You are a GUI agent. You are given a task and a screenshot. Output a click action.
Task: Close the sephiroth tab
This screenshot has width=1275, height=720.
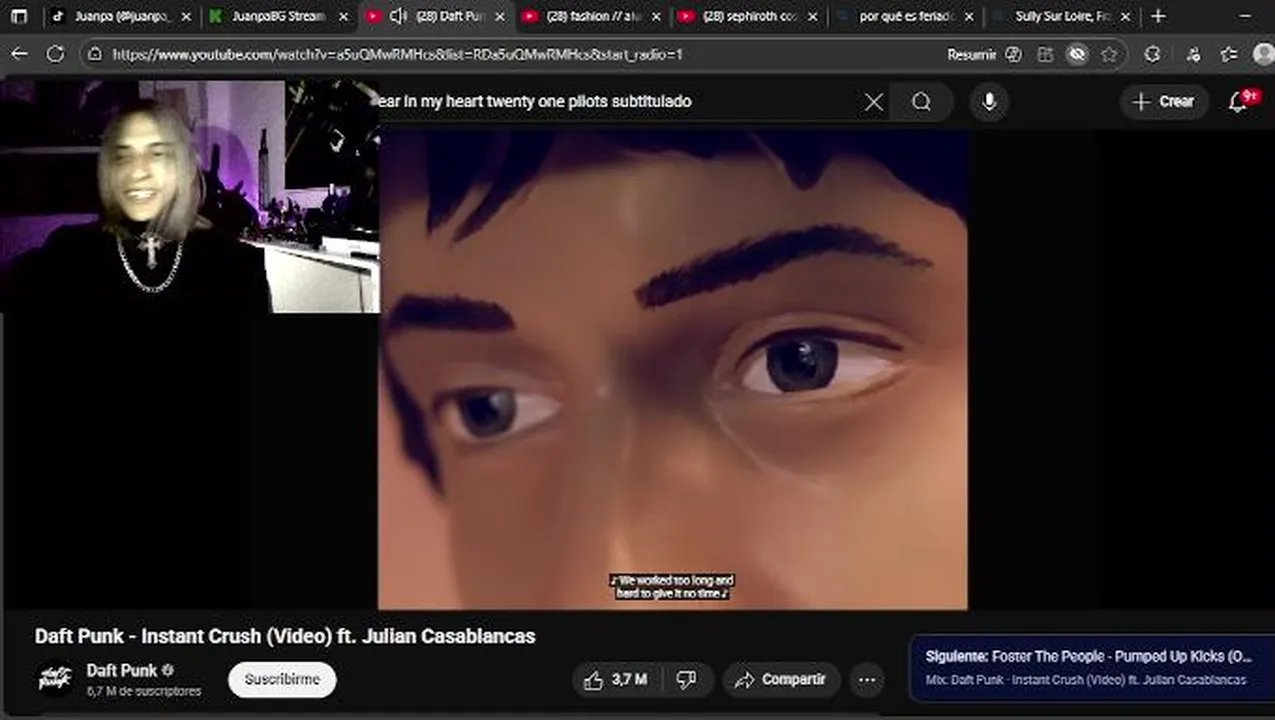(812, 16)
